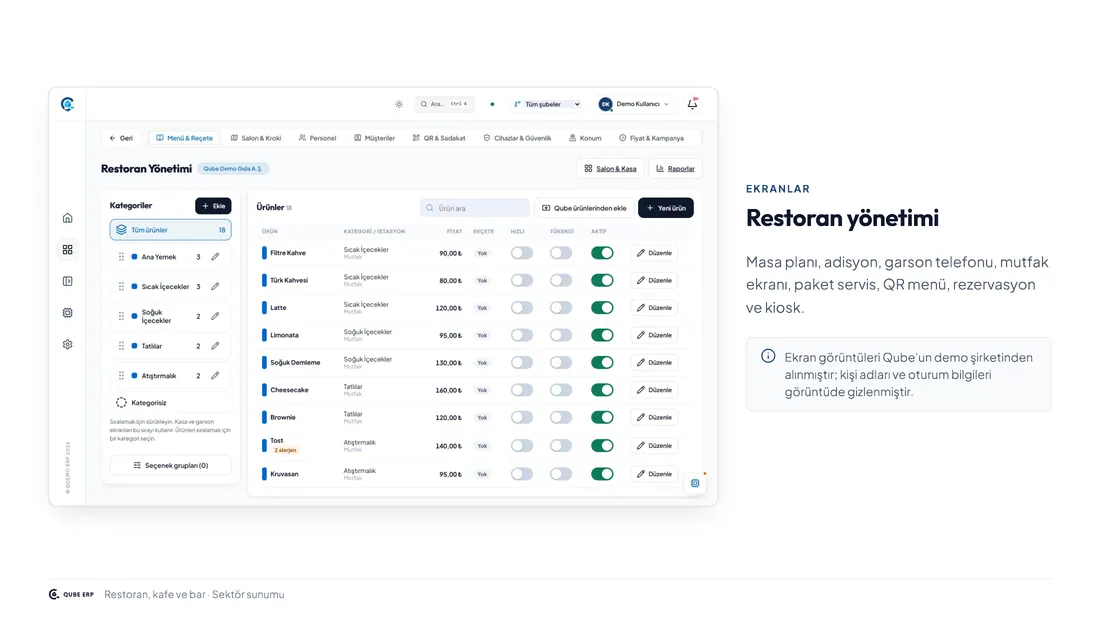Open settings using the sidebar gear icon

[x=67, y=345]
